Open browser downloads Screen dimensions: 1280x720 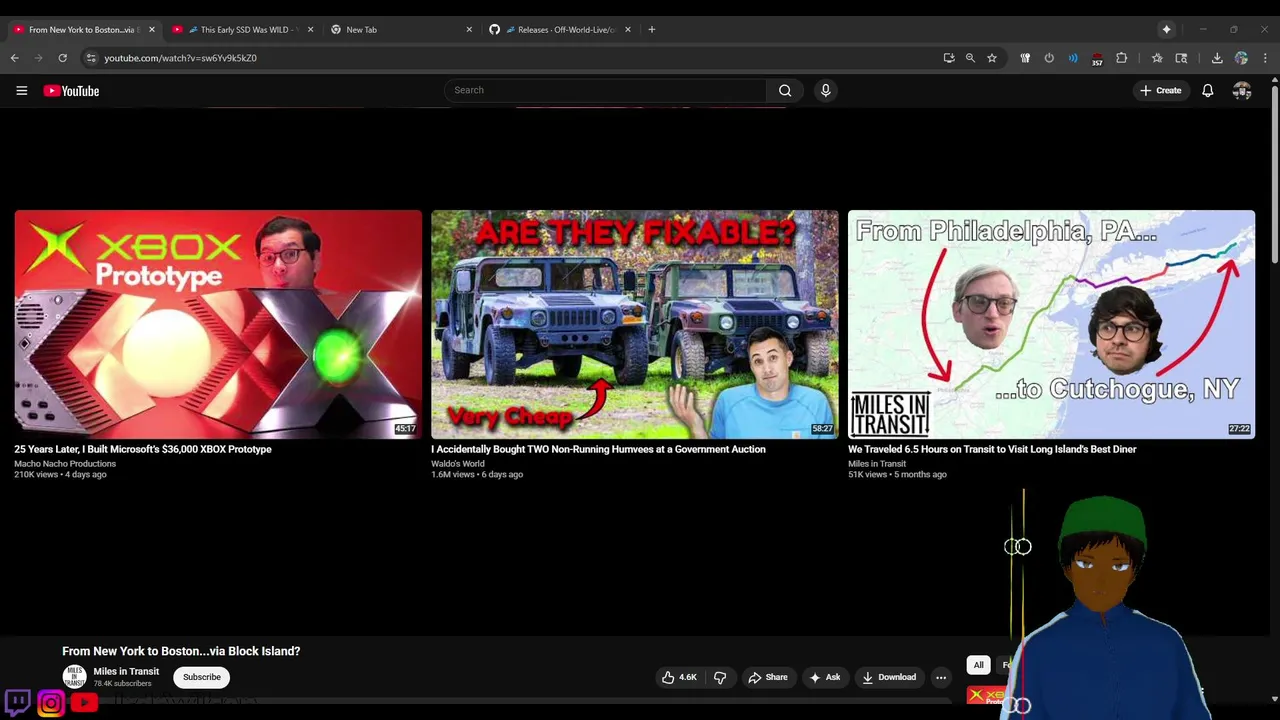pyautogui.click(x=1217, y=58)
